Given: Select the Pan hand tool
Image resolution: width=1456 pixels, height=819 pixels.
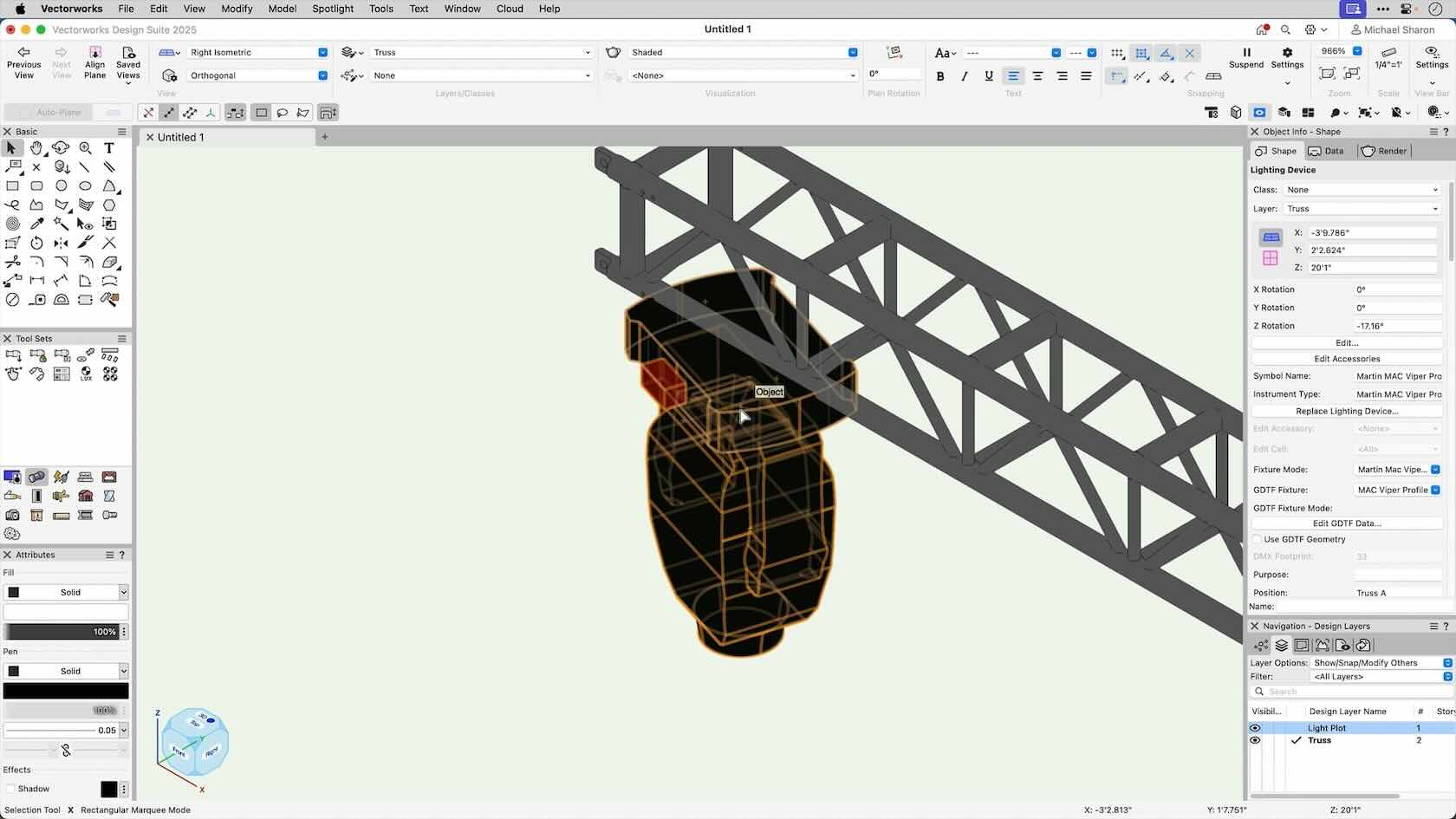Looking at the screenshot, I should (x=36, y=148).
